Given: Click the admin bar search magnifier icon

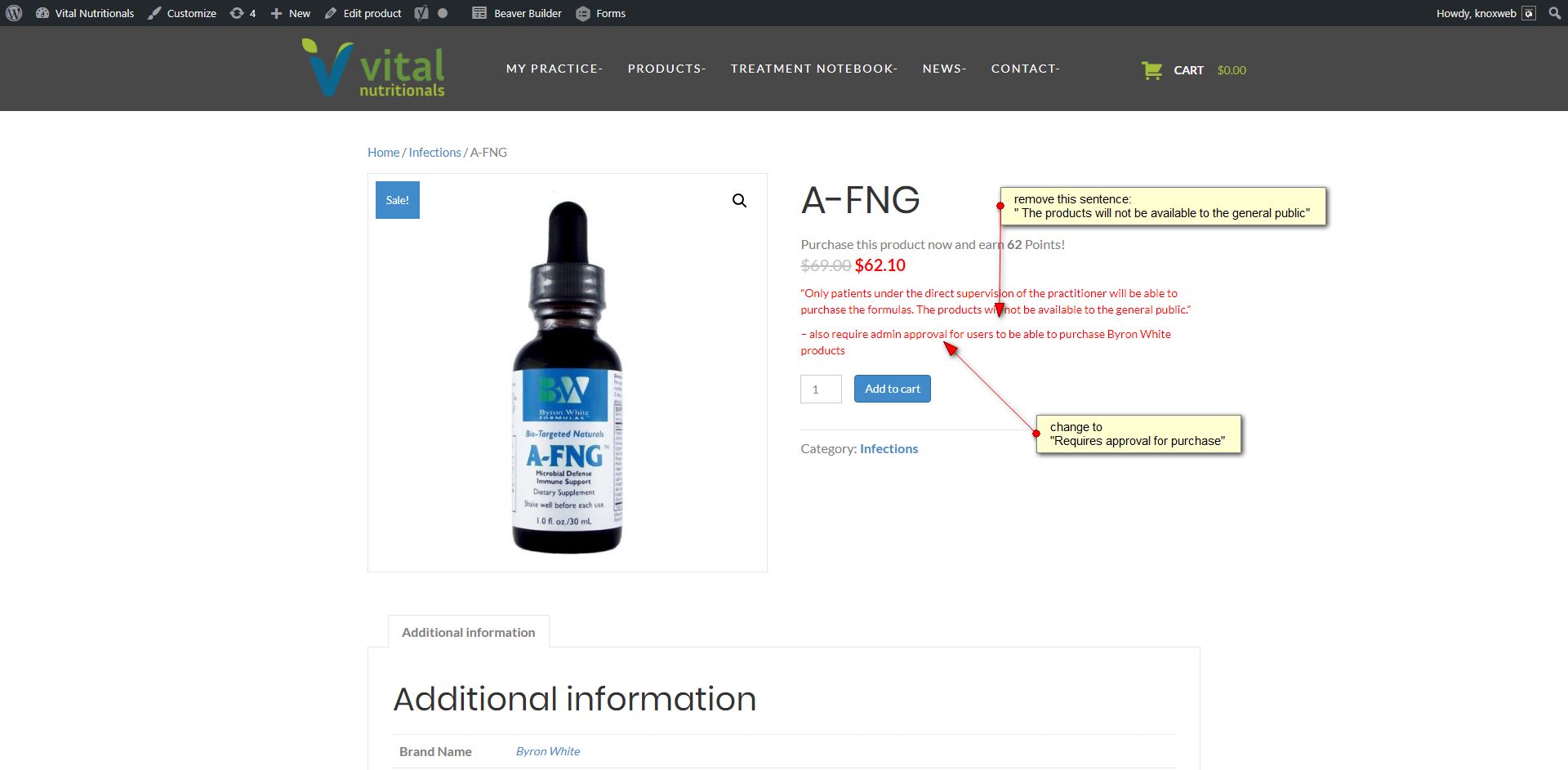Looking at the screenshot, I should pos(1555,13).
